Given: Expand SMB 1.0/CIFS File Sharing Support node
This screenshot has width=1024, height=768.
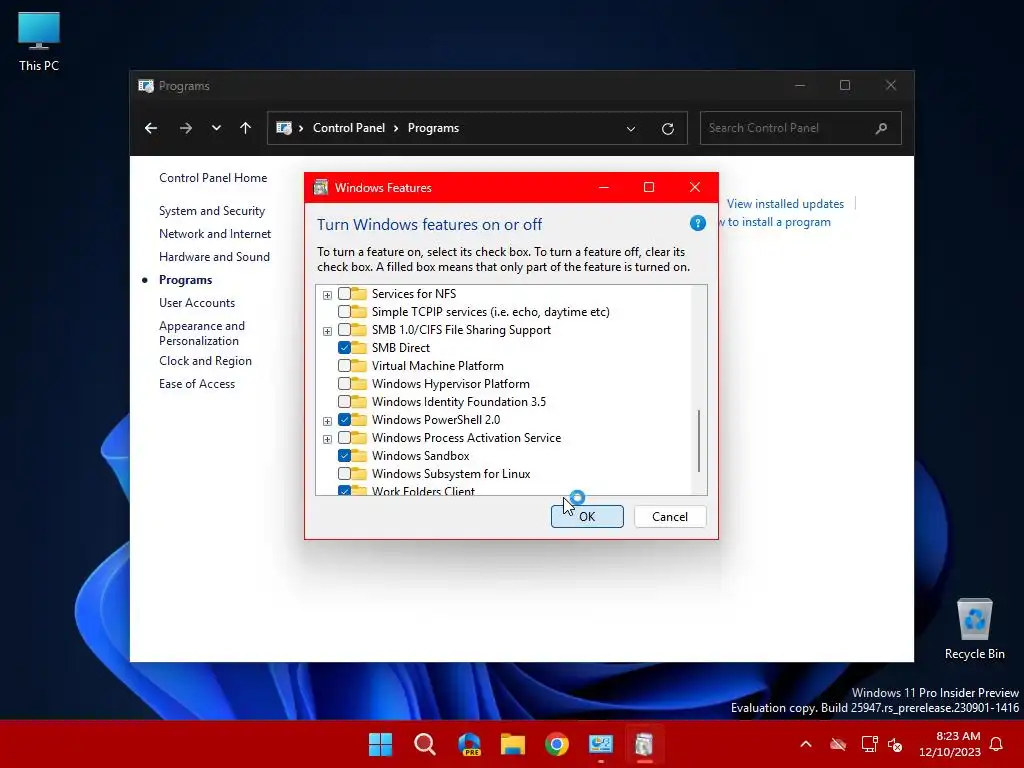Looking at the screenshot, I should (327, 331).
